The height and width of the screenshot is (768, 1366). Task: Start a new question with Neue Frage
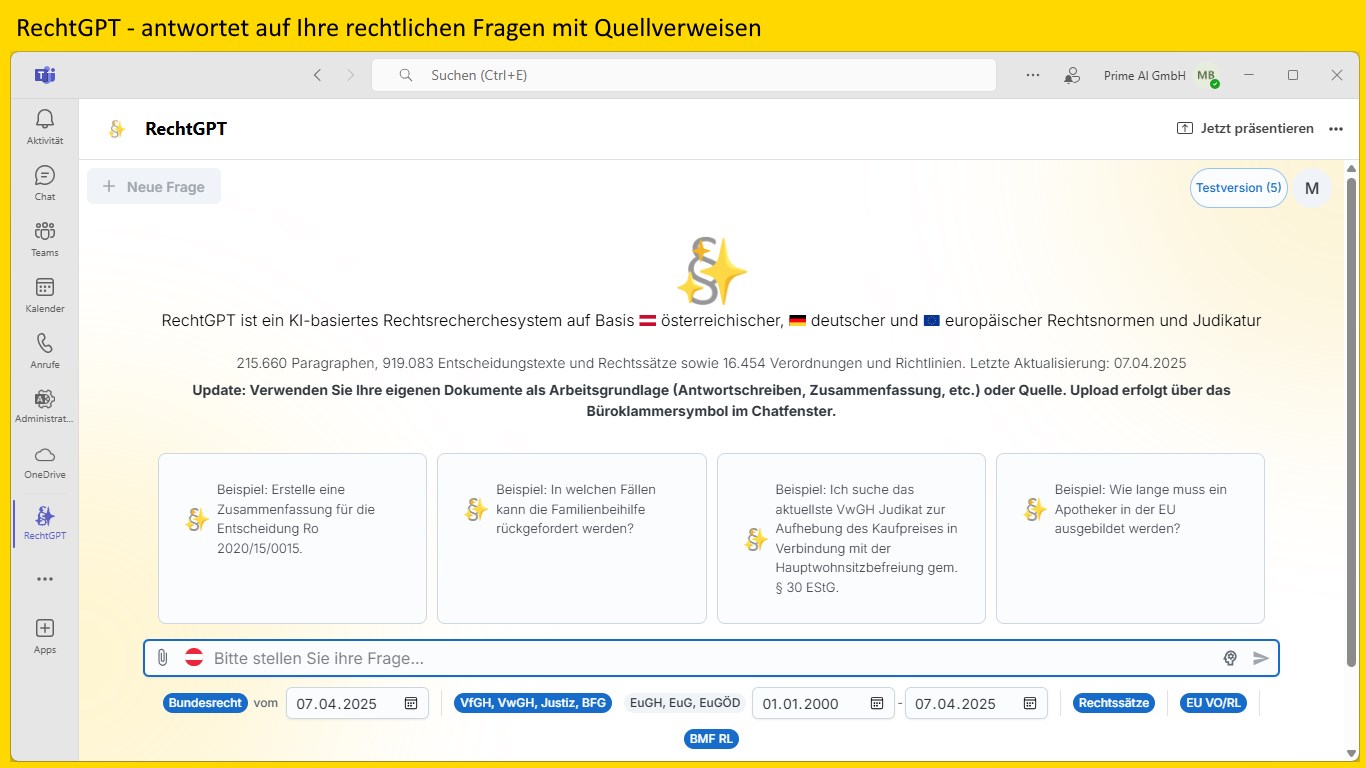[x=154, y=186]
